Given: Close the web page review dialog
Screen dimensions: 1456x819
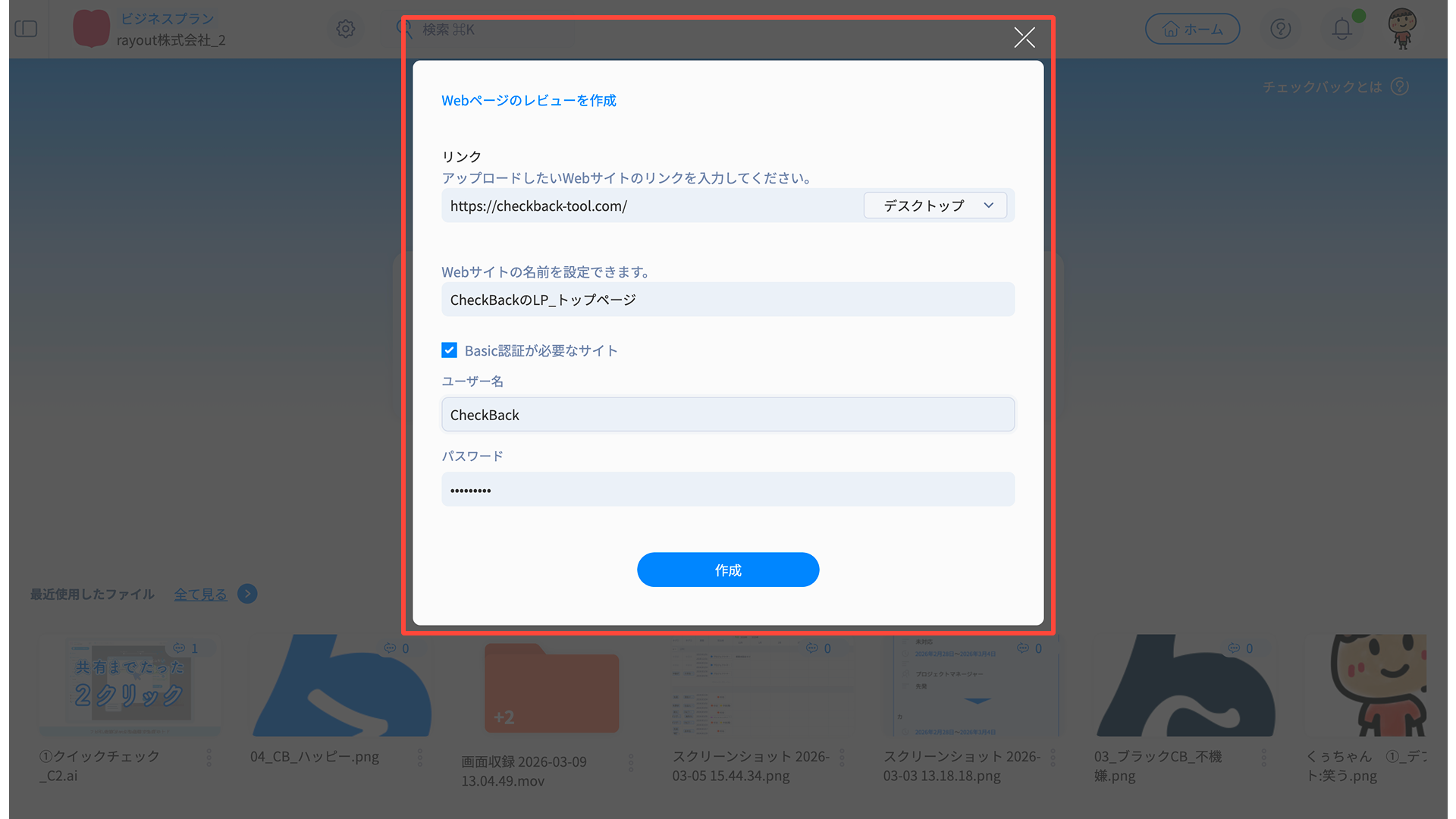Looking at the screenshot, I should tap(1024, 37).
